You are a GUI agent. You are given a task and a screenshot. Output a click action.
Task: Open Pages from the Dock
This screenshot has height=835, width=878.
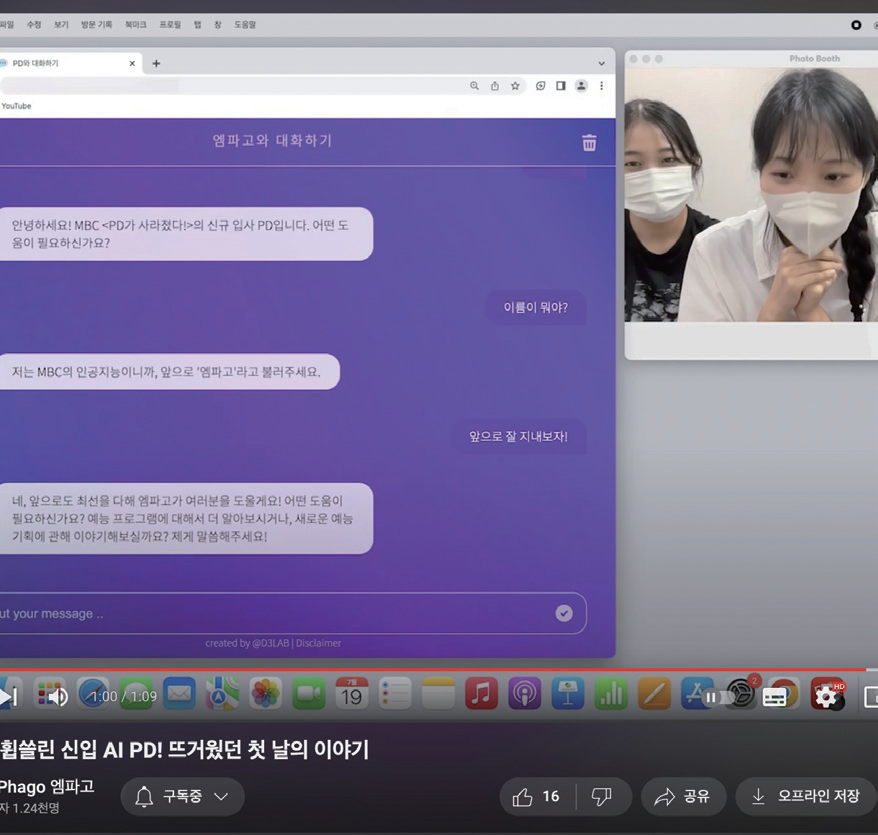pyautogui.click(x=654, y=693)
